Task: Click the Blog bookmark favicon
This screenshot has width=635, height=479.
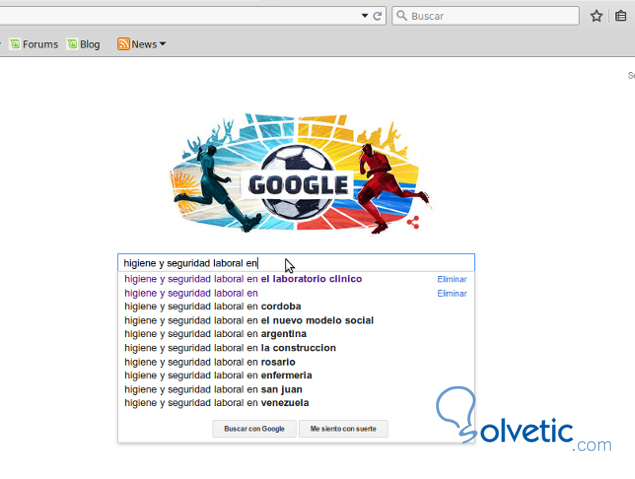Action: tap(72, 44)
